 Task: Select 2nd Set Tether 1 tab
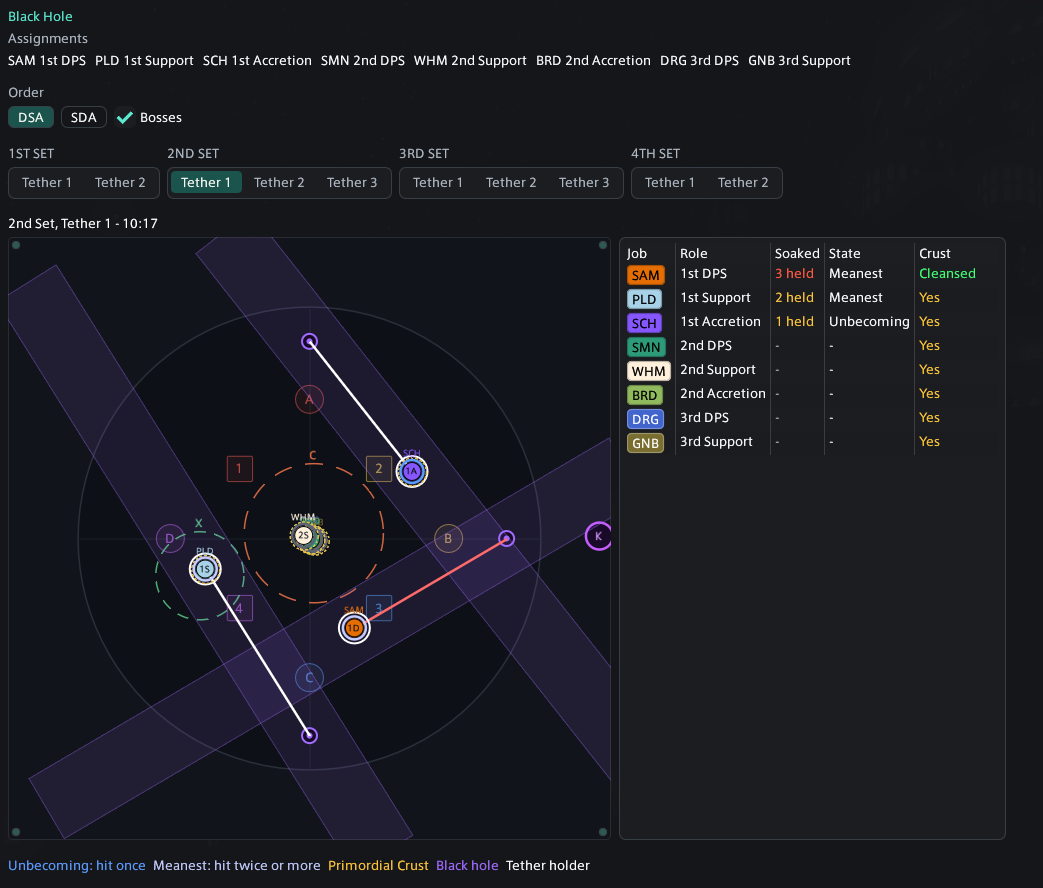[x=206, y=182]
